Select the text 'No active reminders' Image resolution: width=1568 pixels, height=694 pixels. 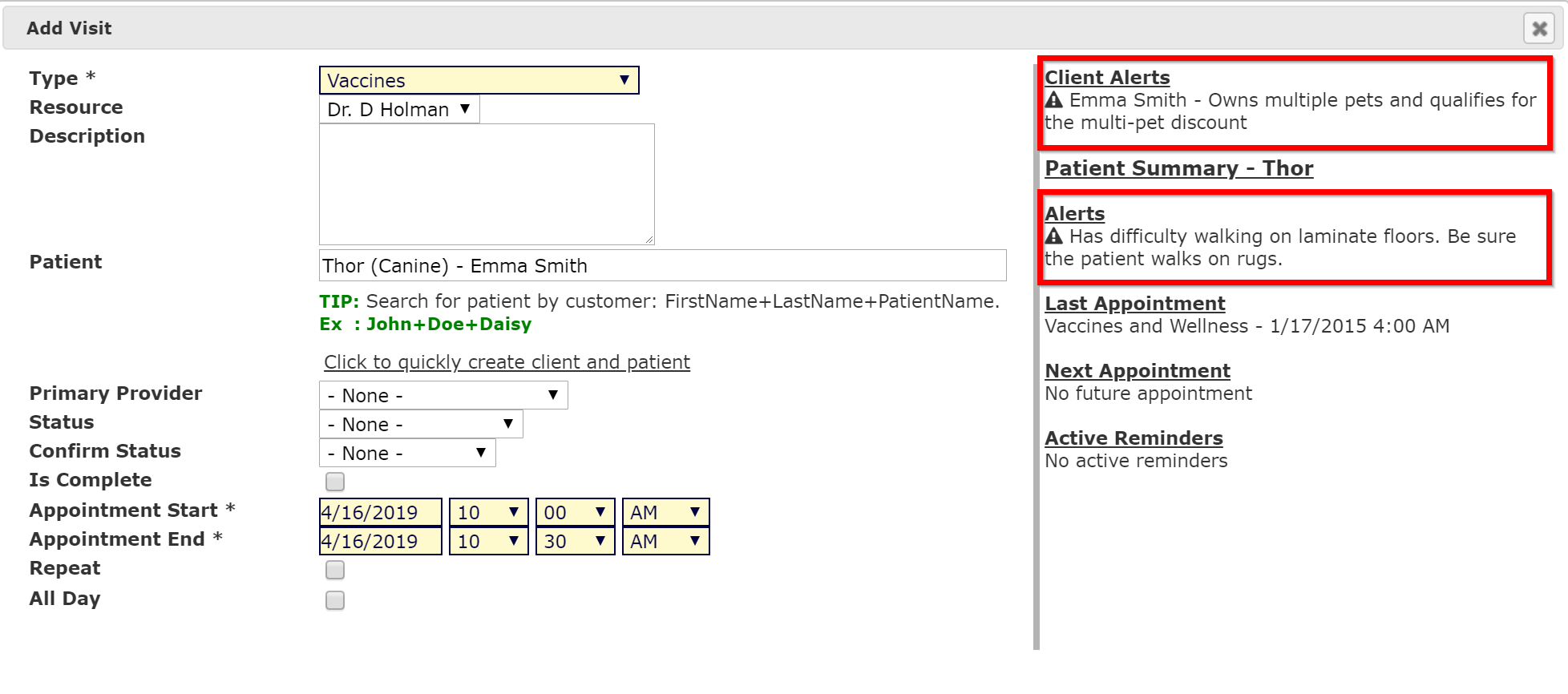click(1136, 461)
